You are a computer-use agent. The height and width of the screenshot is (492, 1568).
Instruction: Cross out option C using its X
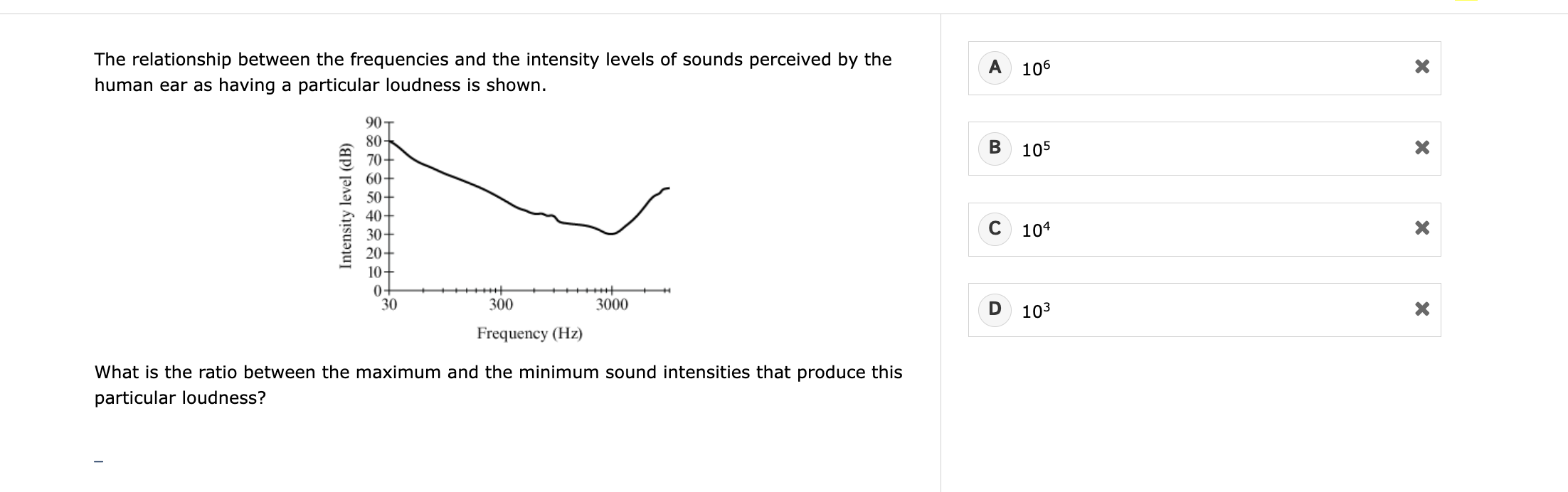pos(1421,229)
